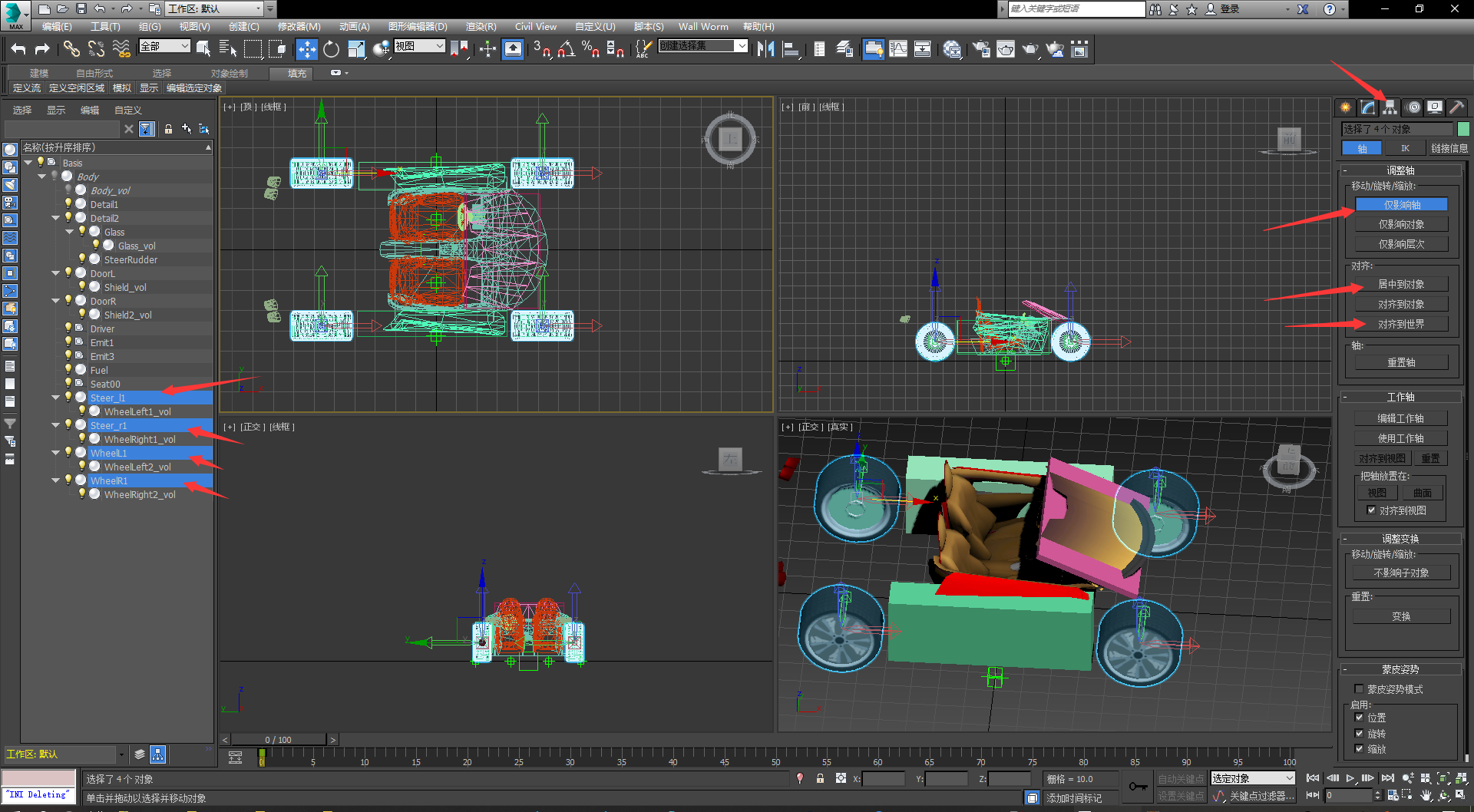Screen dimensions: 1474x812
Task: Toggle the 蒙皮姿势模式 checkbox
Action: pyautogui.click(x=1359, y=689)
